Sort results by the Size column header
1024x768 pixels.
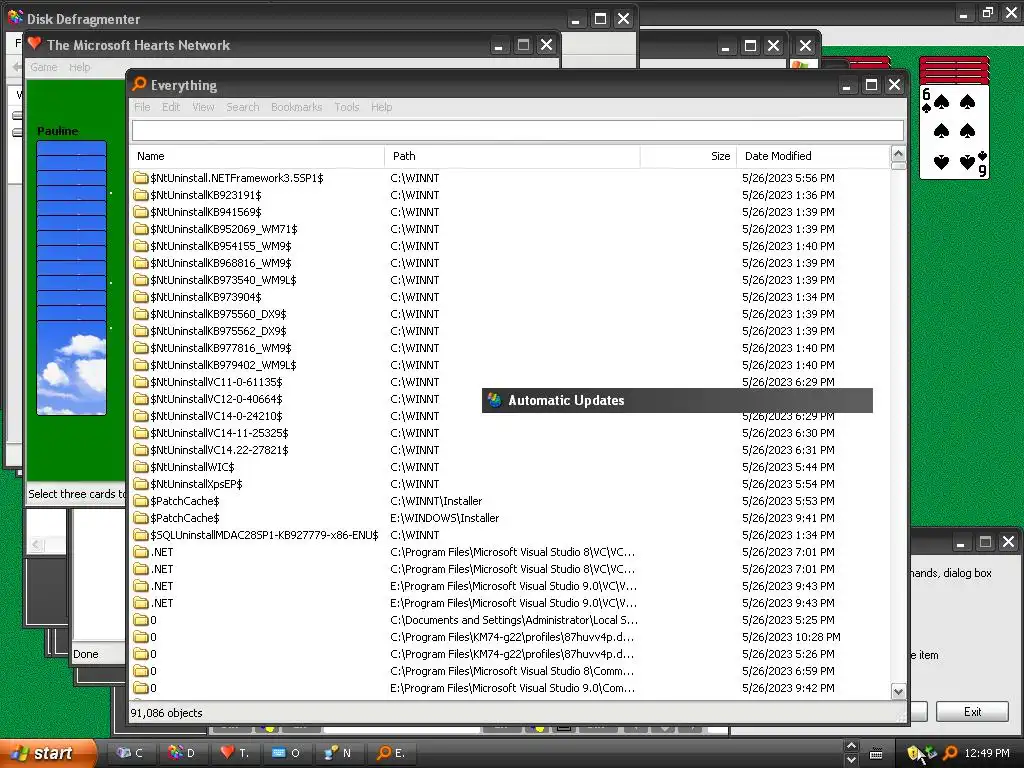click(x=688, y=156)
